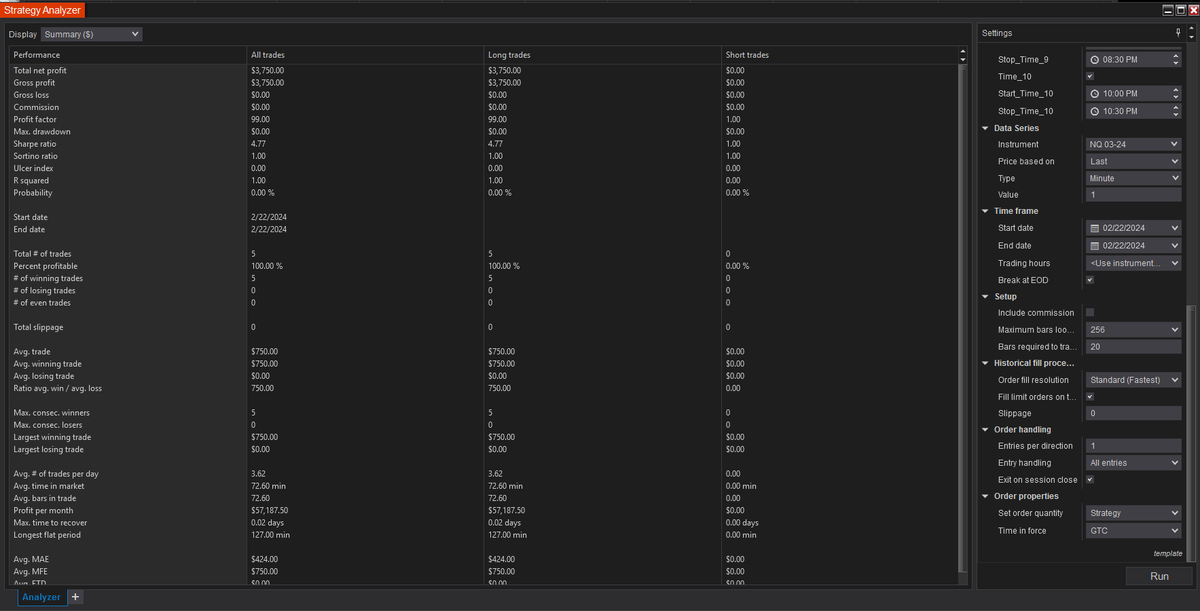
Task: Open the Entry handling dropdown
Action: pos(1134,463)
